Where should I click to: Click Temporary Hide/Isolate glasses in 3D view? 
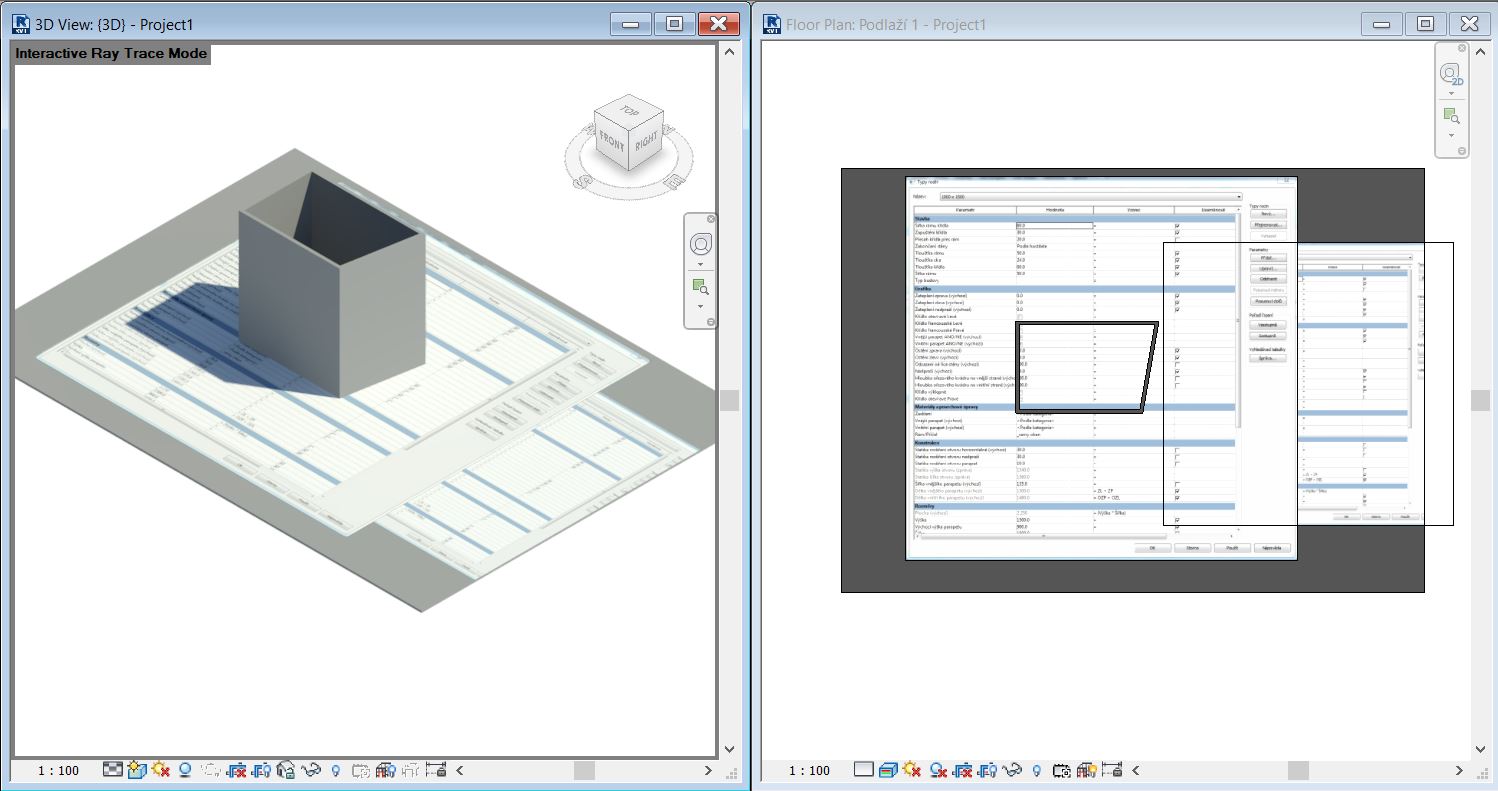point(311,770)
